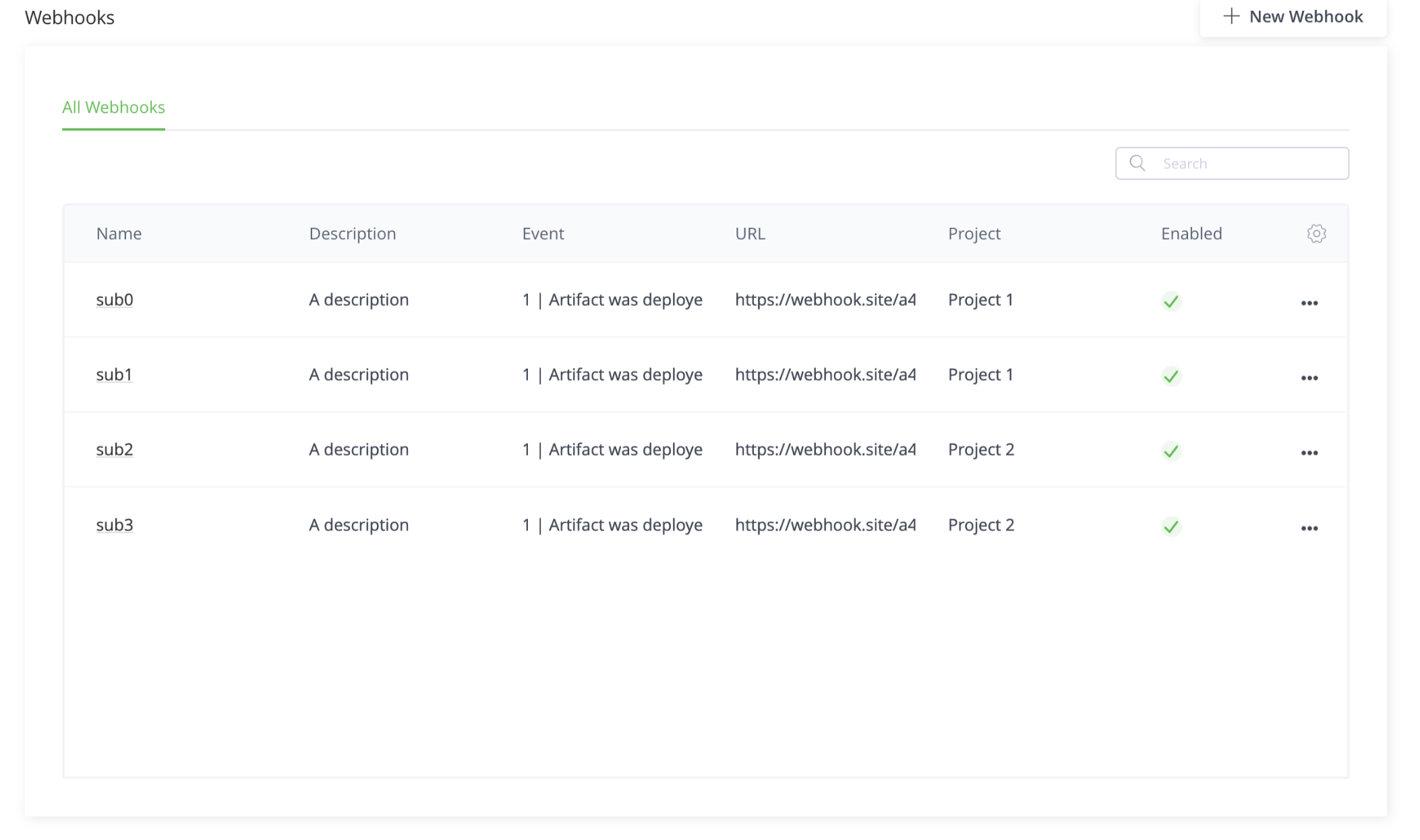The image size is (1420, 840).
Task: Toggle enabled state for sub2 webhook
Action: point(1171,452)
